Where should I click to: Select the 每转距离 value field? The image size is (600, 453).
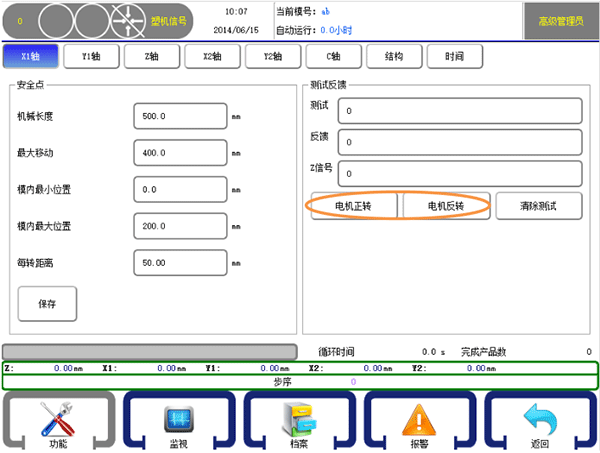[180, 262]
